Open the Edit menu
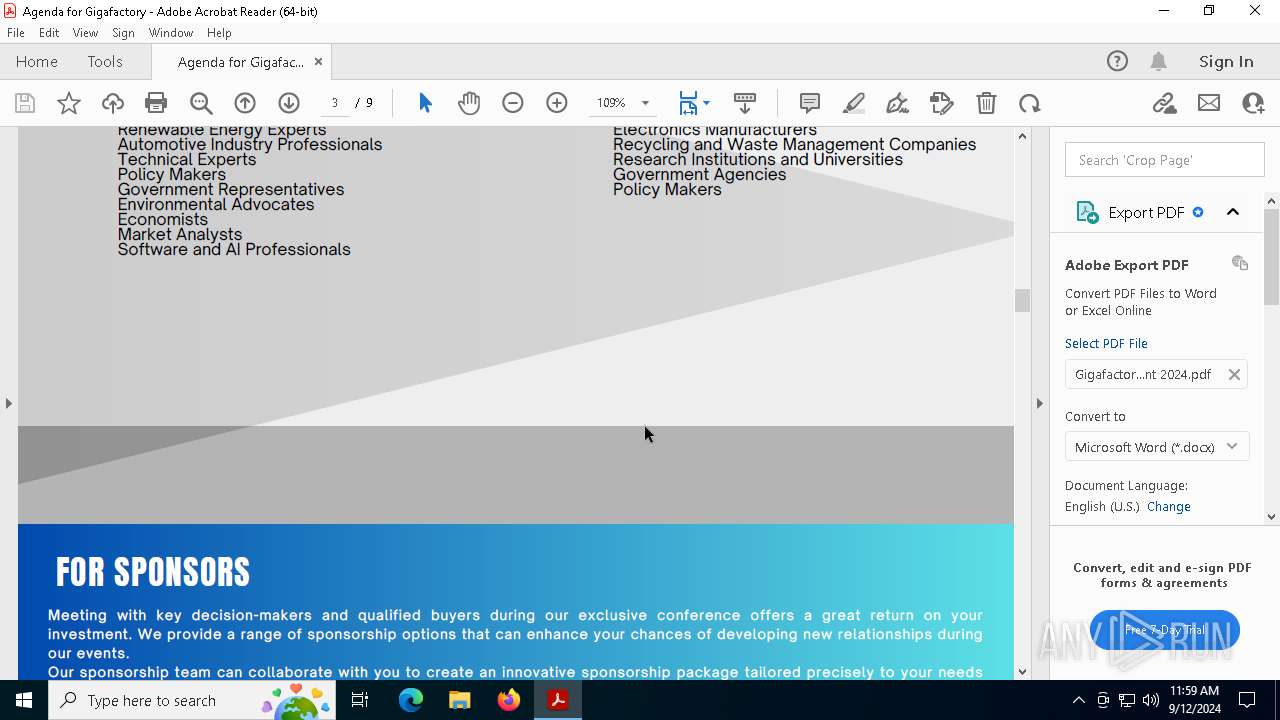Image resolution: width=1280 pixels, height=720 pixels. point(49,33)
